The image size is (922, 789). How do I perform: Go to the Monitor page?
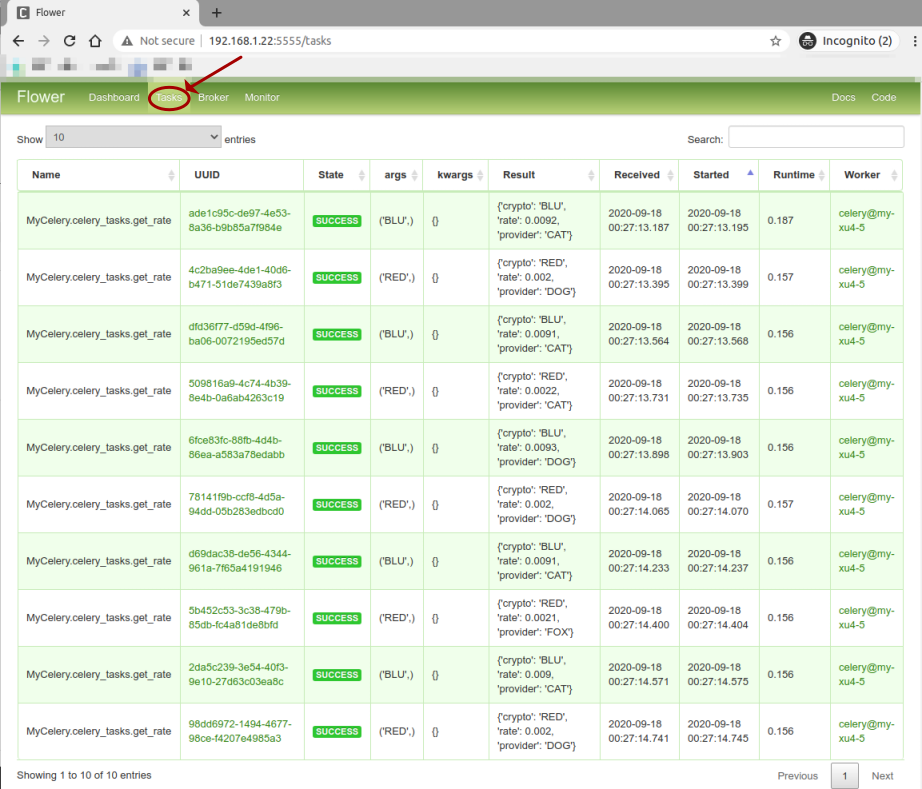point(262,98)
